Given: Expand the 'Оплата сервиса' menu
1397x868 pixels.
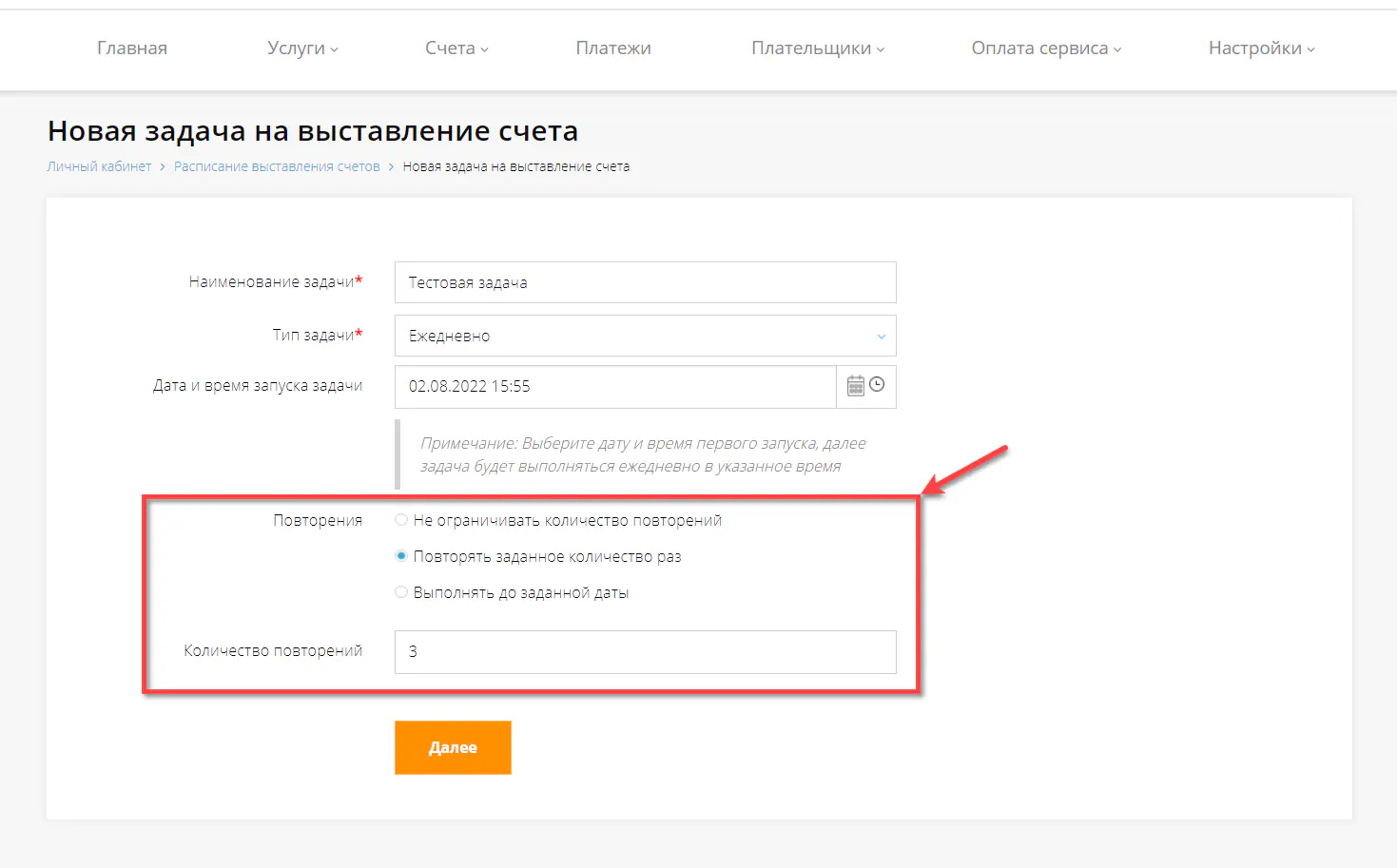Looking at the screenshot, I should 1043,48.
